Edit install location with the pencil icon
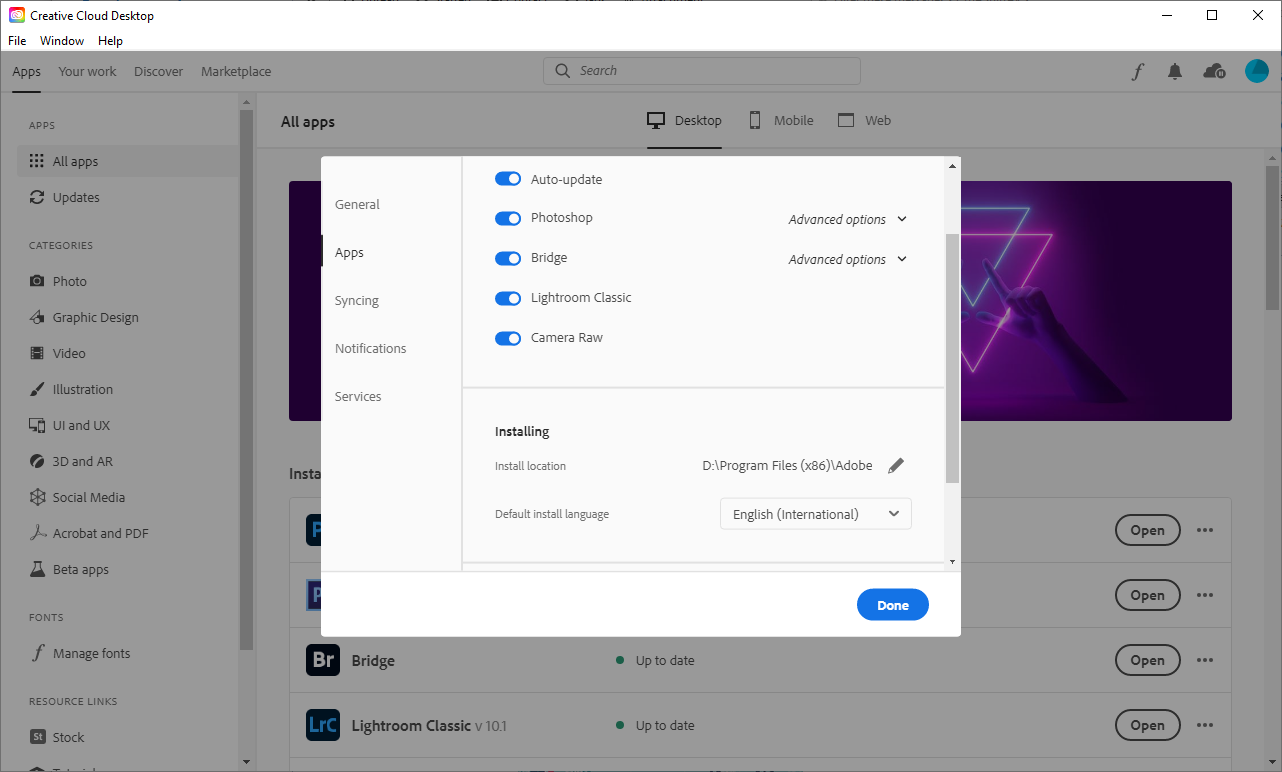This screenshot has width=1282, height=772. [x=896, y=465]
